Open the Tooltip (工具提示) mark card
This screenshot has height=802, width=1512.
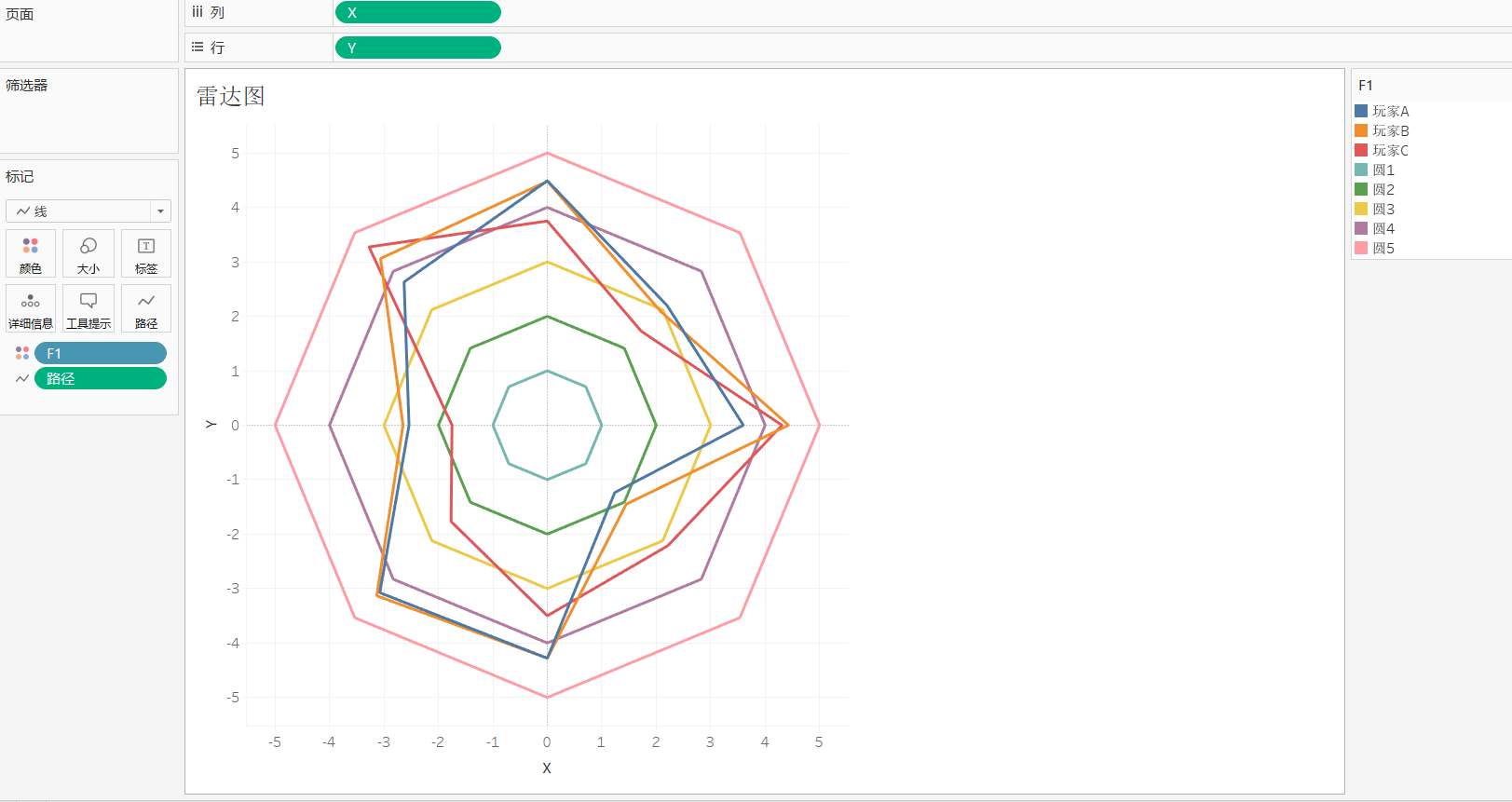[x=89, y=308]
